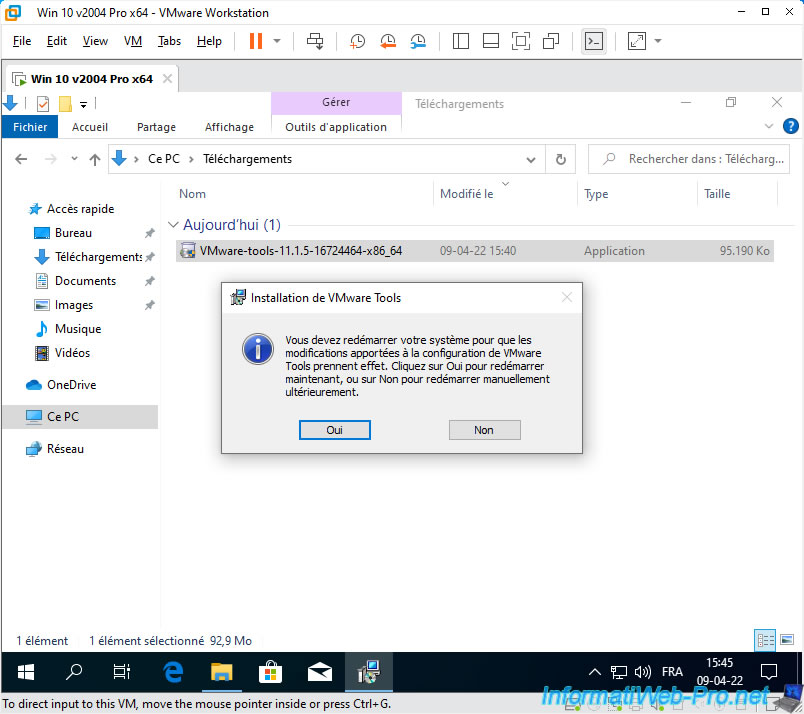Toggle the VMware library sidebar
Screen dimensions: 804x714
click(x=460, y=41)
